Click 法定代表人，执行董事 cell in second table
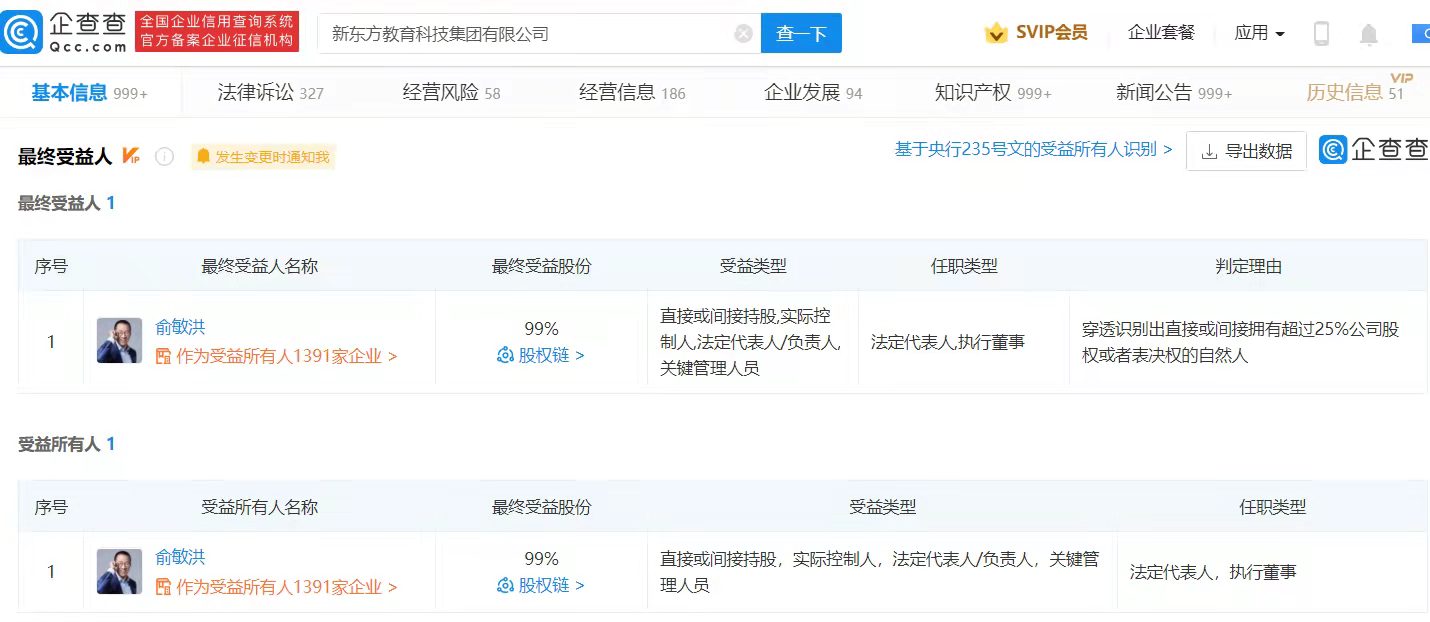 pos(1213,572)
